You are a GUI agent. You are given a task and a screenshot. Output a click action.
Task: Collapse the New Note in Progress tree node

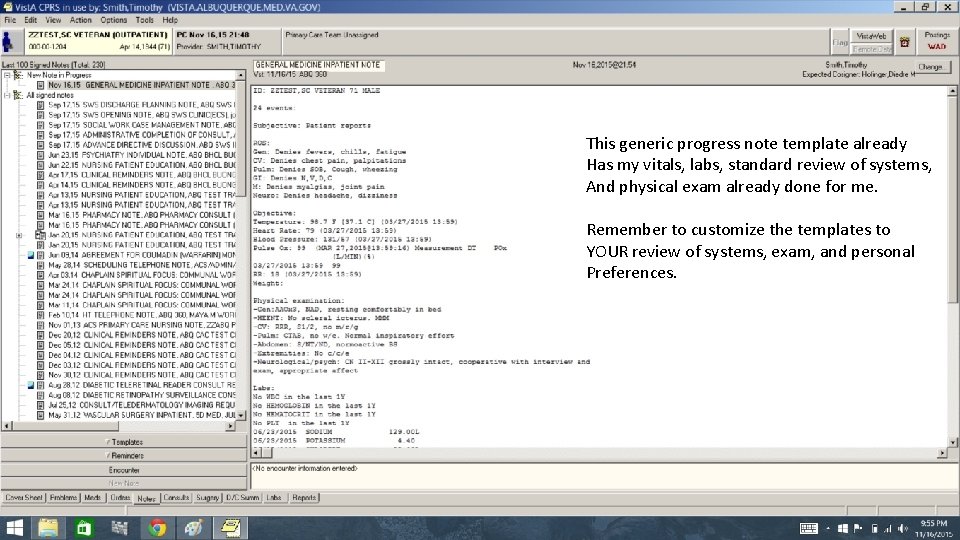[7, 75]
